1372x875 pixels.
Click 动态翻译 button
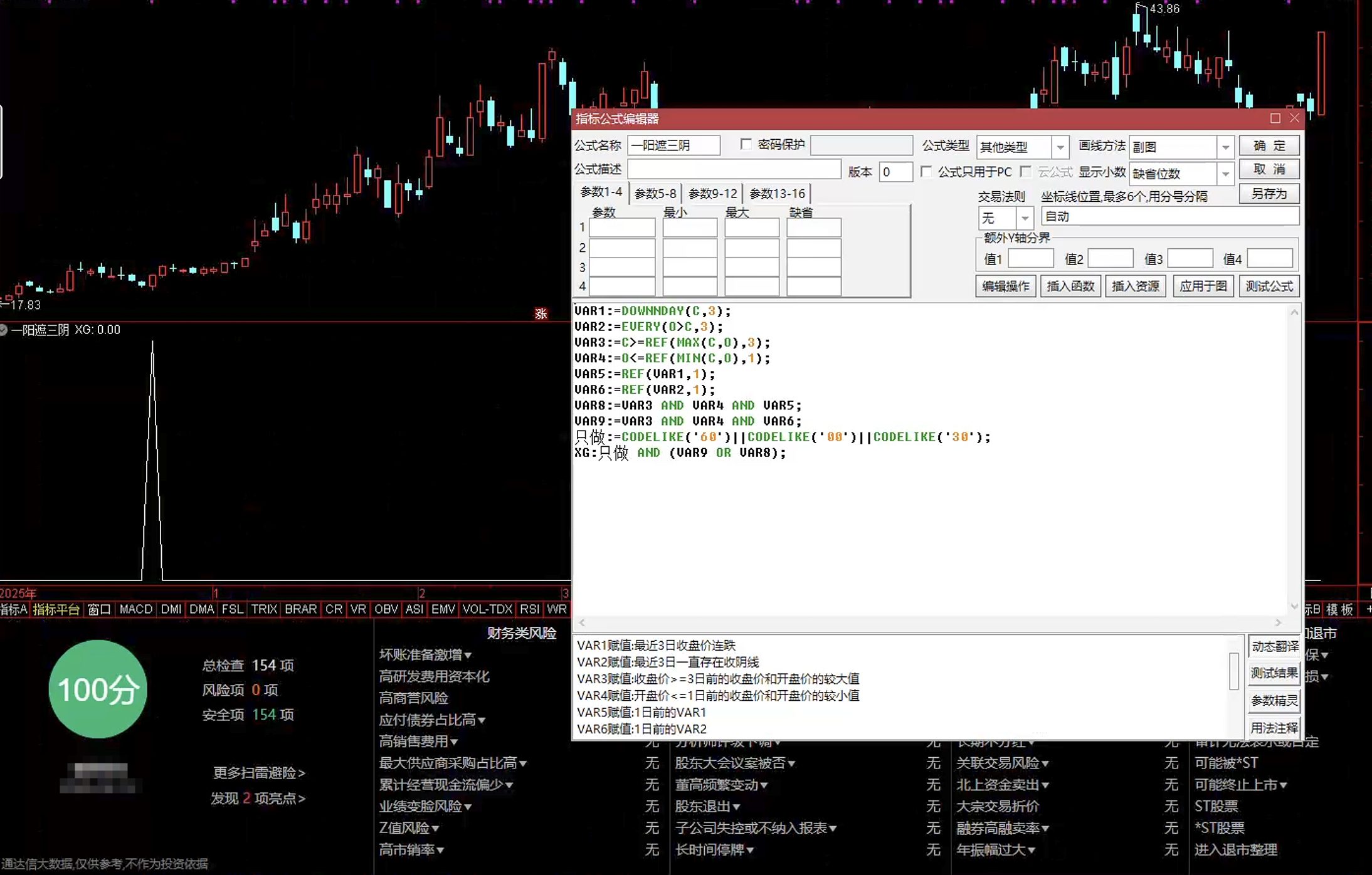[1274, 646]
